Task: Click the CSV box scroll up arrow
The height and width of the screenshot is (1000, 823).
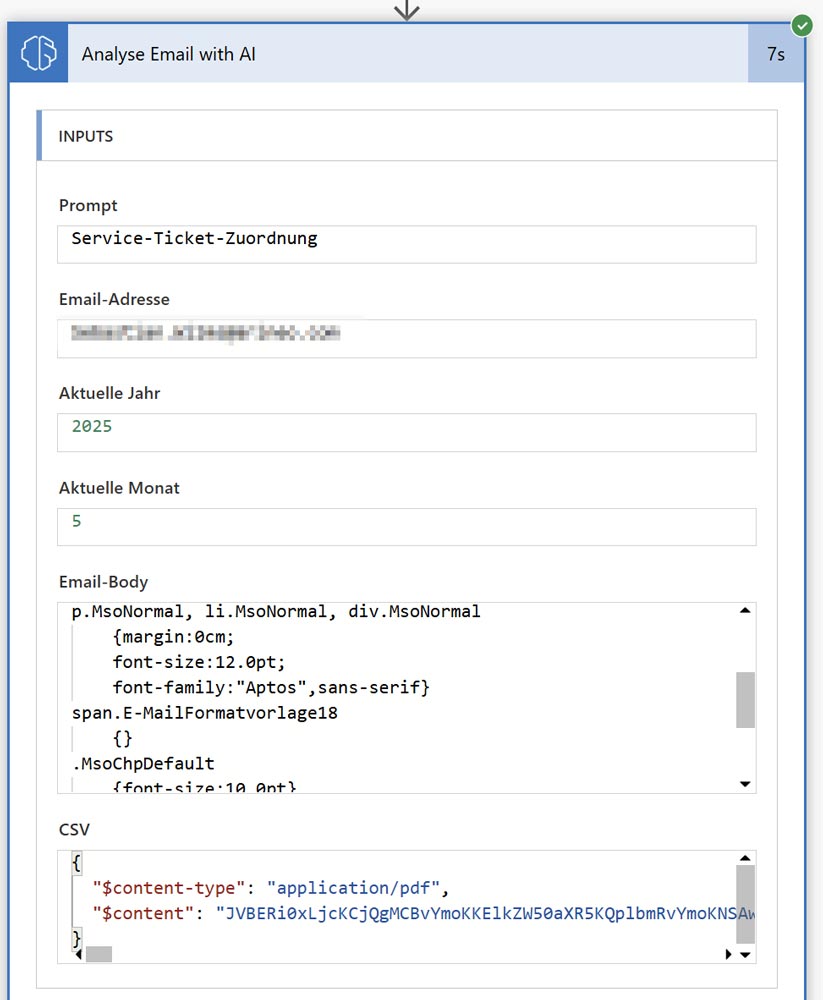Action: (x=745, y=859)
